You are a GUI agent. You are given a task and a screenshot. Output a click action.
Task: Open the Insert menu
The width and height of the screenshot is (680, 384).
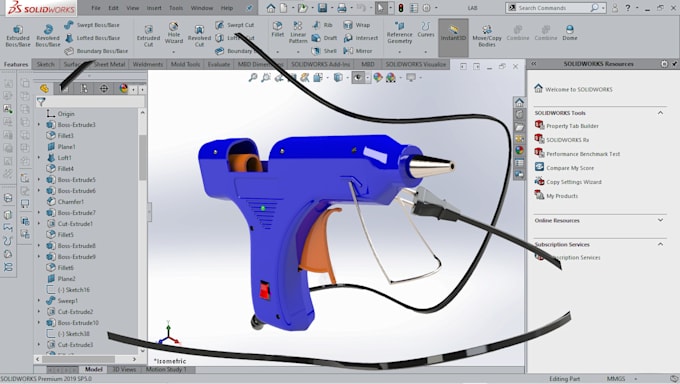(154, 8)
